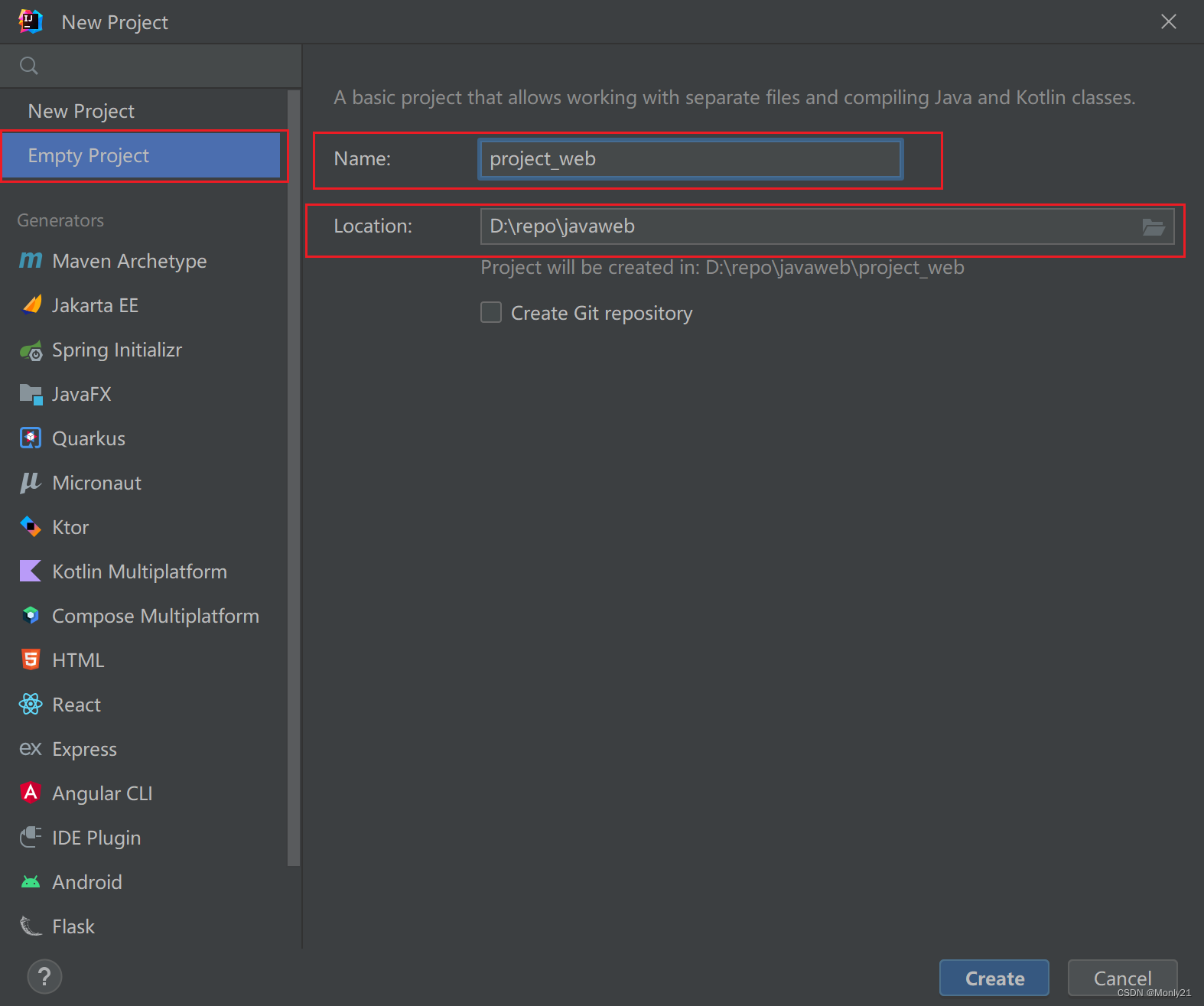Screen dimensions: 1204x1006
Task: Click the sidebar vertical scrollbar
Action: coord(294,478)
